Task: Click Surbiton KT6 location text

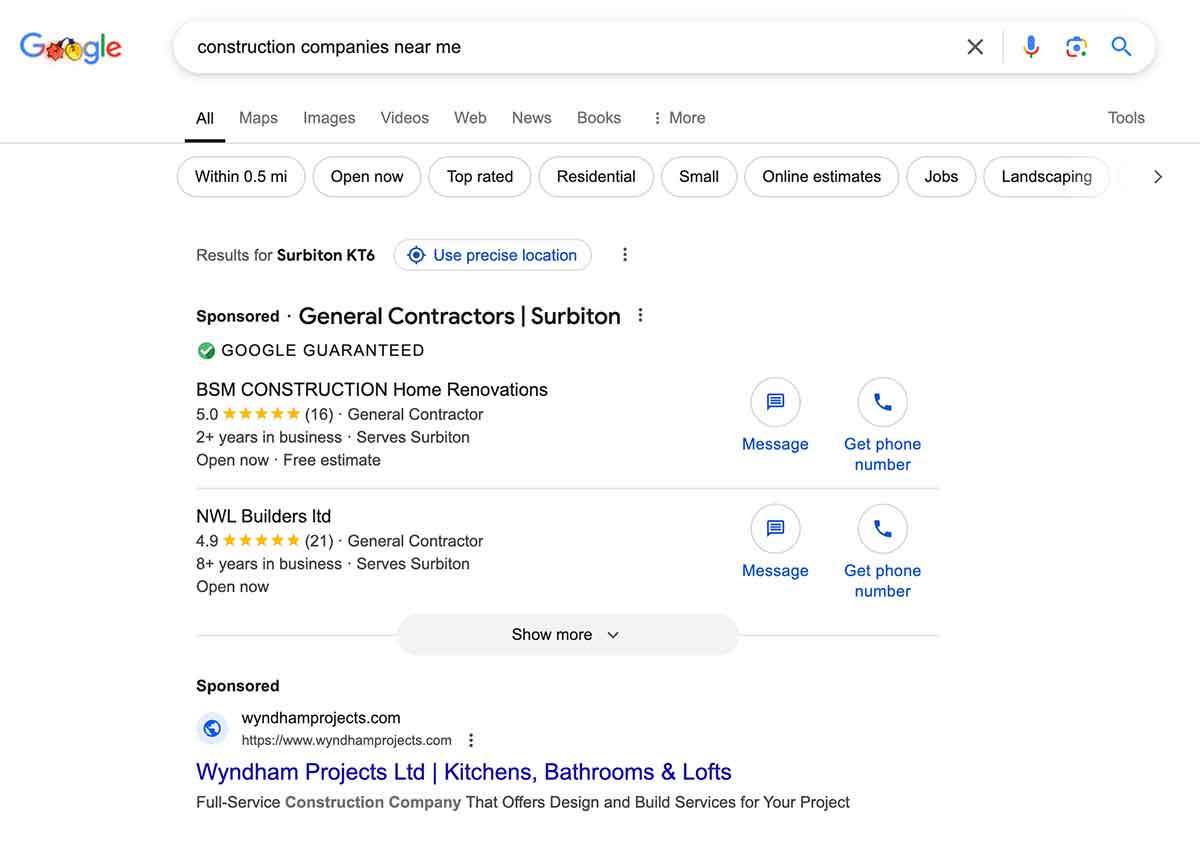Action: [326, 255]
